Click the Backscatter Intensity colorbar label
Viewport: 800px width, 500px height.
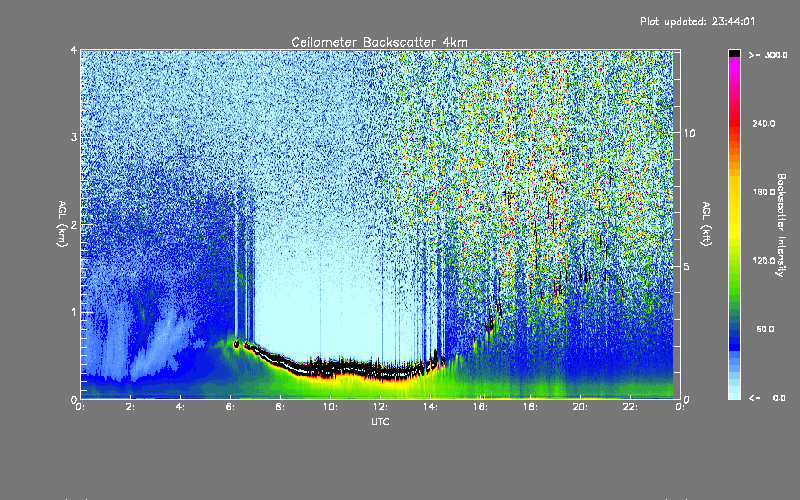tap(781, 225)
